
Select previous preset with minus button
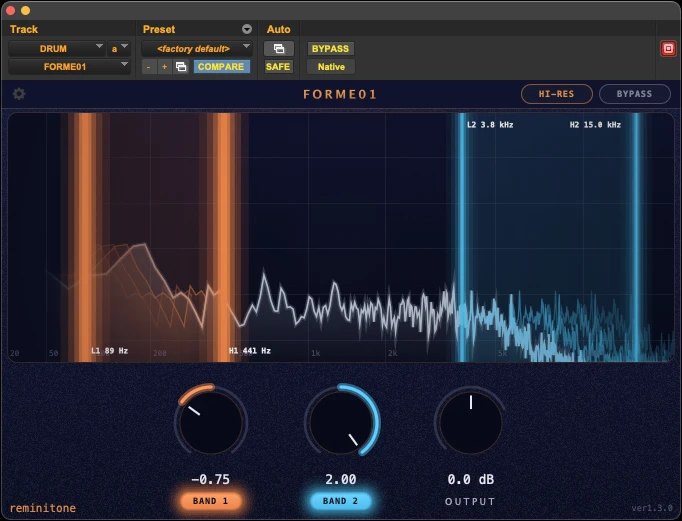[x=149, y=67]
